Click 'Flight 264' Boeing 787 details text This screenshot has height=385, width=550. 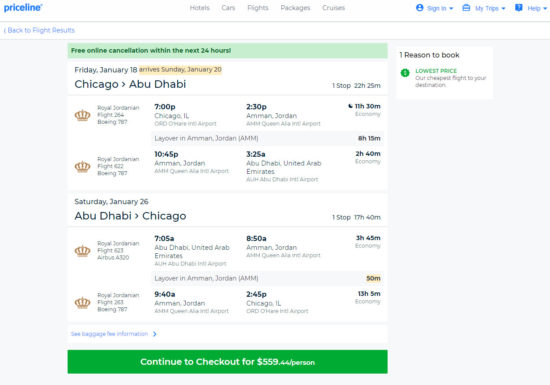118,115
